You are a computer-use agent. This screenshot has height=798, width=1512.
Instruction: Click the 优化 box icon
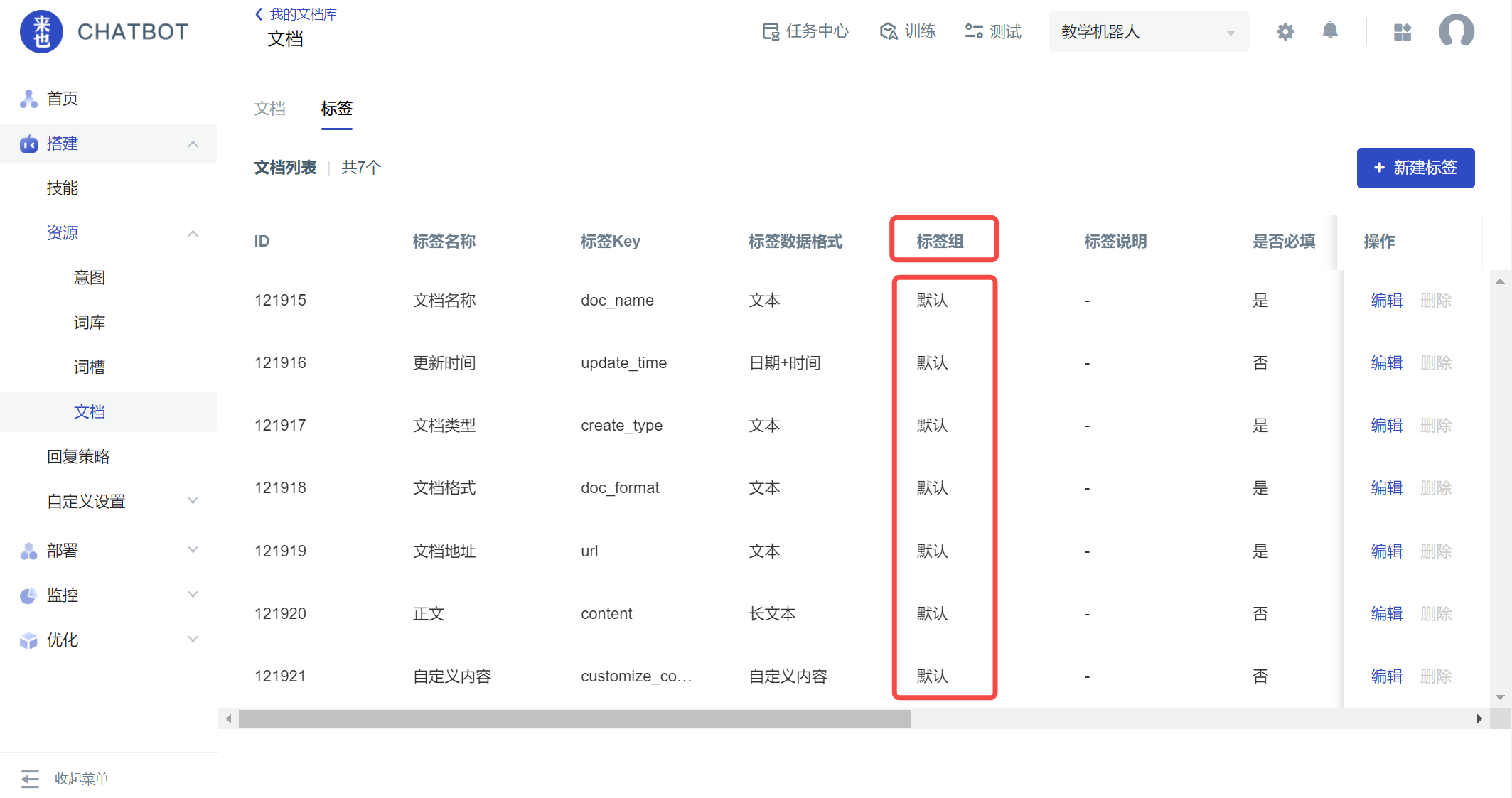[28, 640]
